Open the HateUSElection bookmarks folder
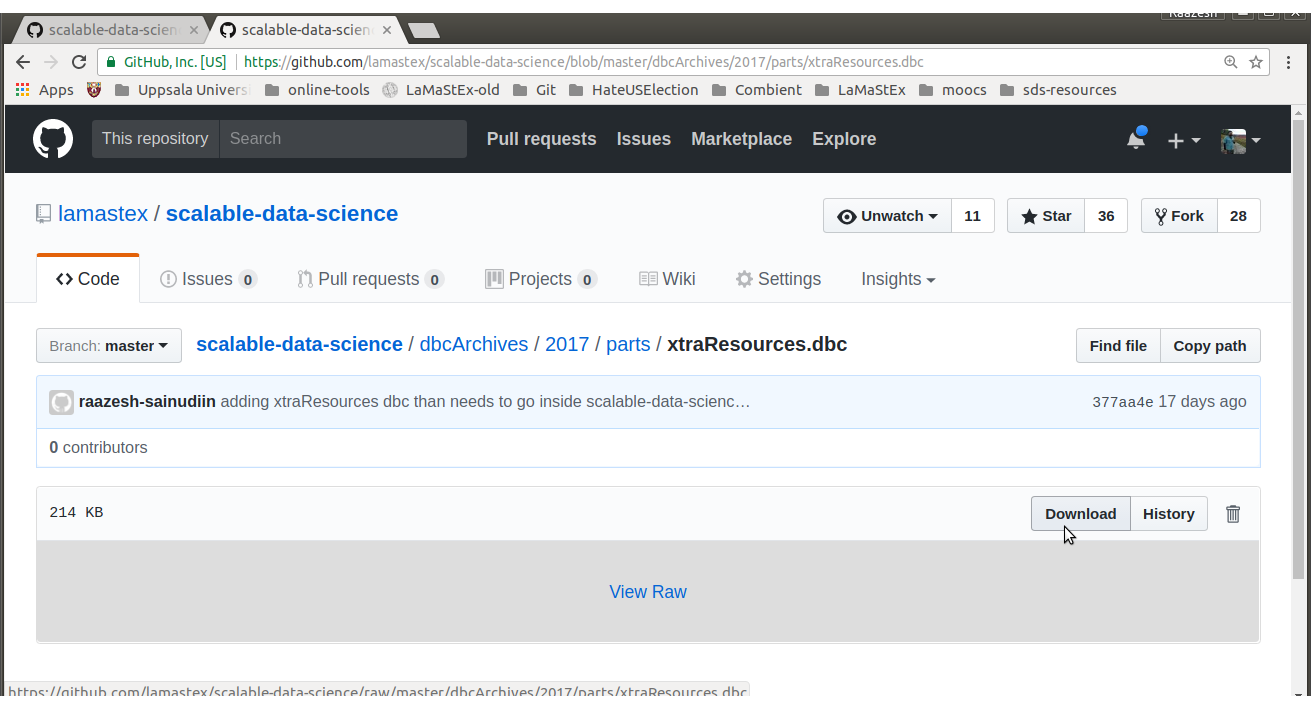Screen dimensions: 1311x709 coord(633,90)
